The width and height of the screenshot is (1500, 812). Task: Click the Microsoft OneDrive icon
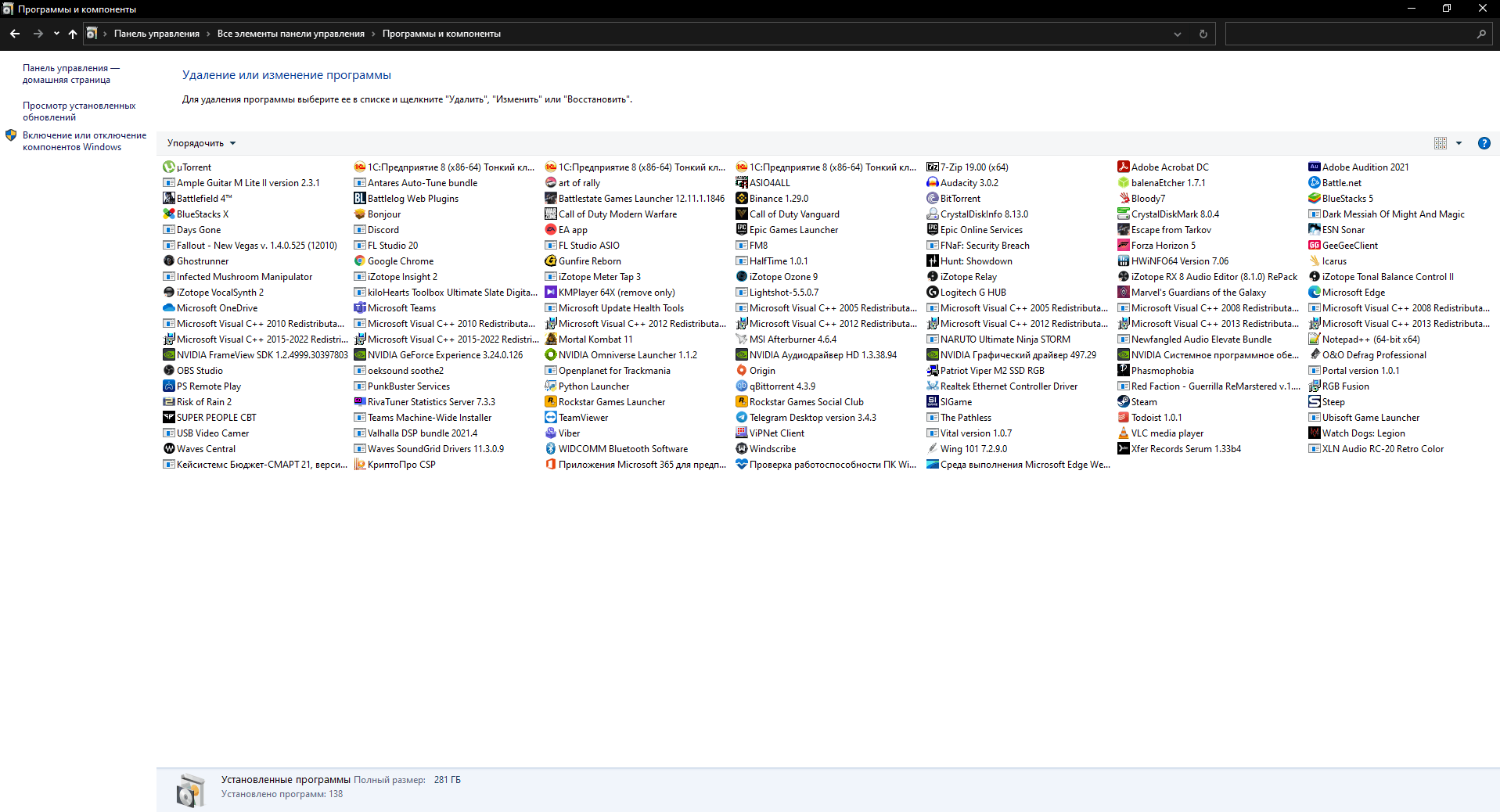pyautogui.click(x=168, y=307)
